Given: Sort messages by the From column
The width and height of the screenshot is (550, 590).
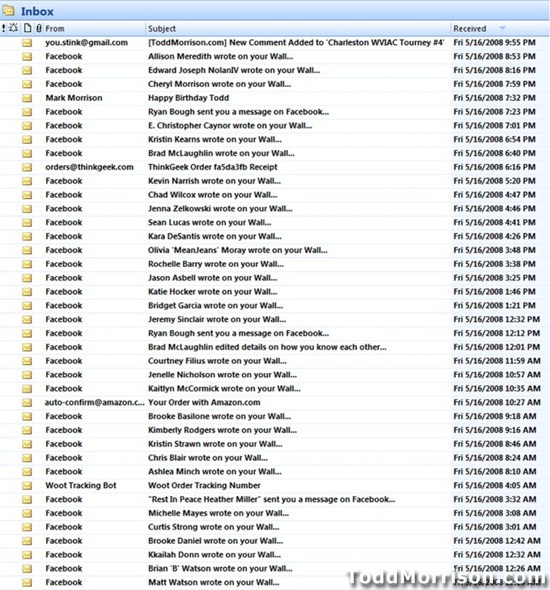Looking at the screenshot, I should (55, 29).
